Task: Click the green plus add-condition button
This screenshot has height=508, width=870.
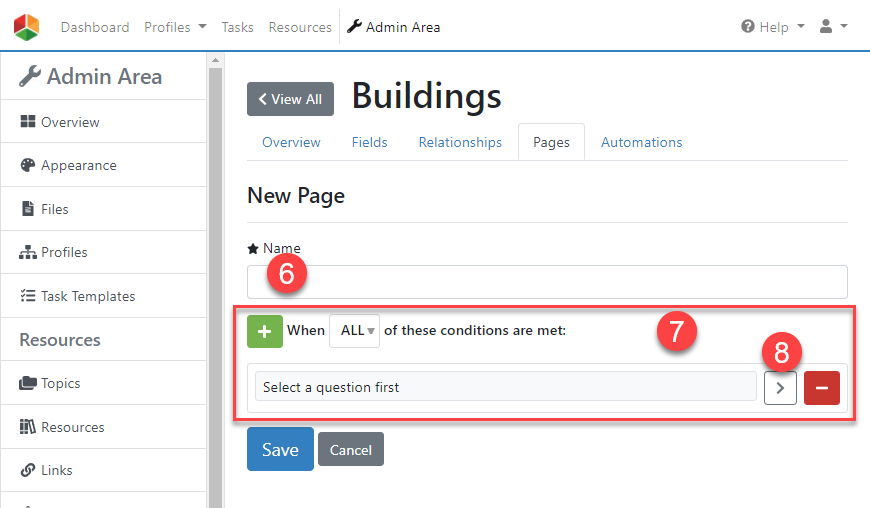Action: pyautogui.click(x=265, y=331)
